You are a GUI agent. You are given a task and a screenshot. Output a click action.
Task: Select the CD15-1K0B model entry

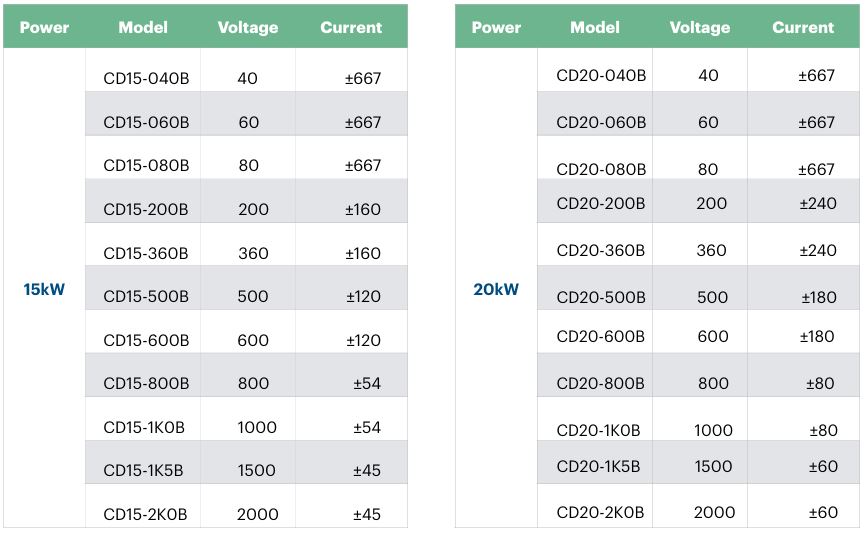(144, 428)
